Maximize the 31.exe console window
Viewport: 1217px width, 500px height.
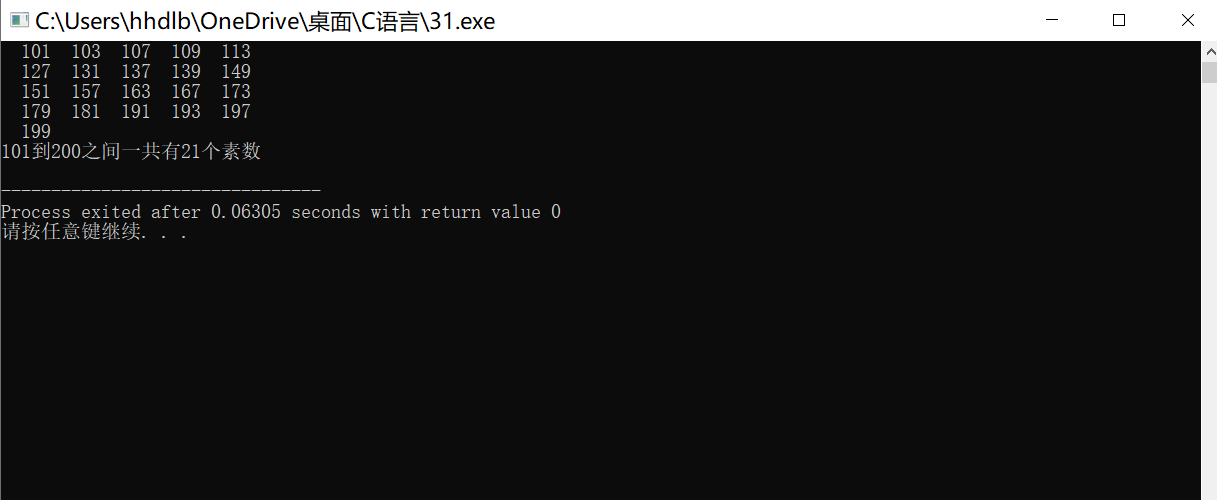[x=1119, y=20]
